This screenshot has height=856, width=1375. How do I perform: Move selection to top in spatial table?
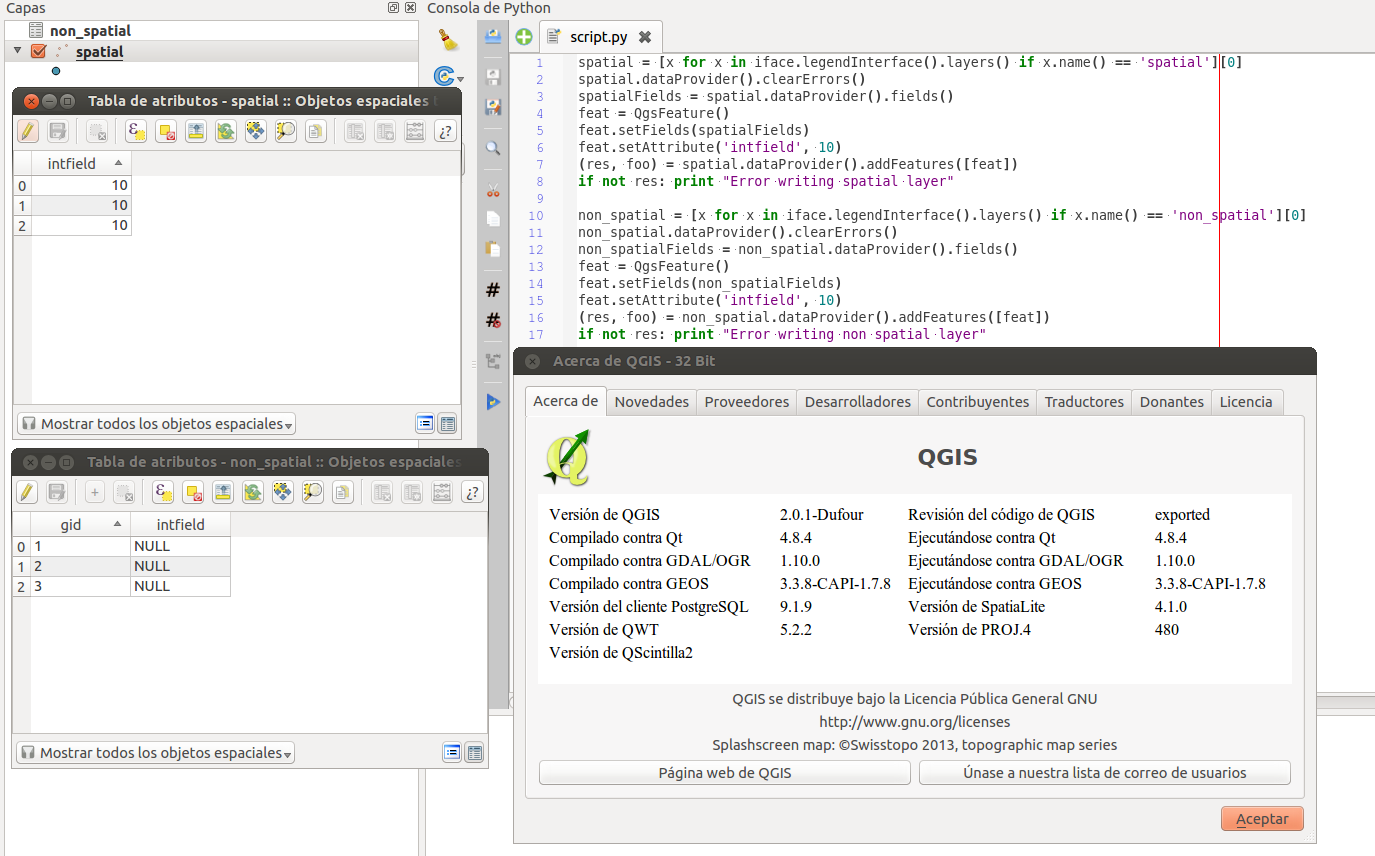(196, 131)
